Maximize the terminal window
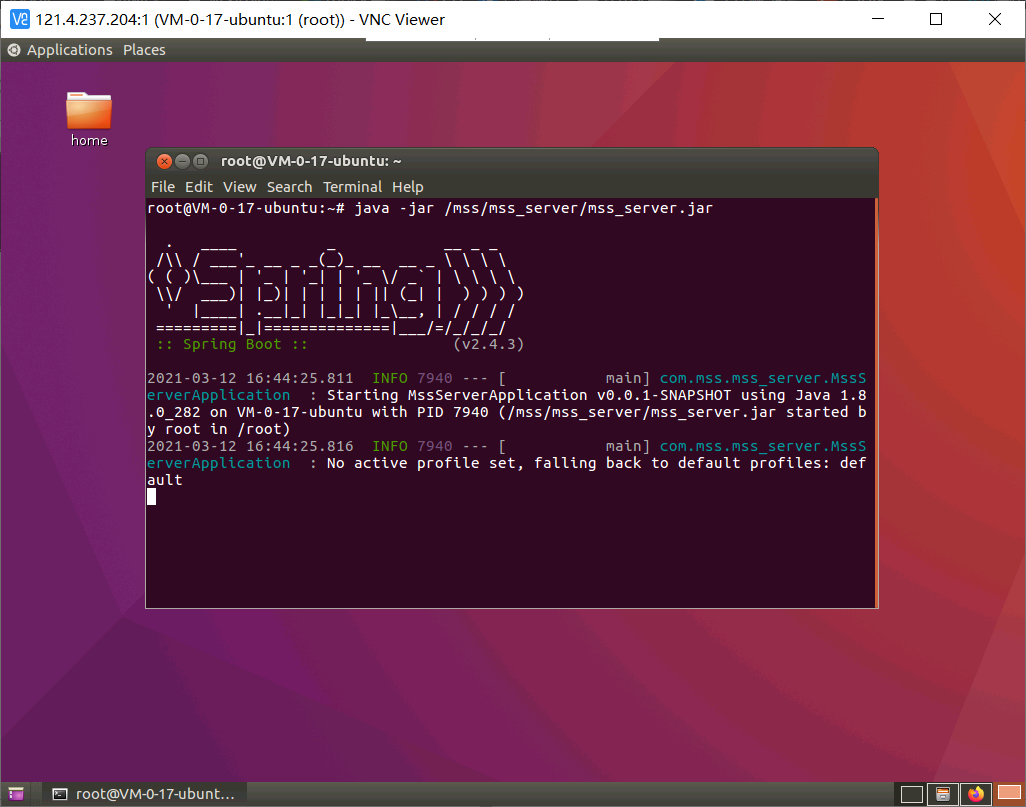1026x807 pixels. tap(201, 161)
